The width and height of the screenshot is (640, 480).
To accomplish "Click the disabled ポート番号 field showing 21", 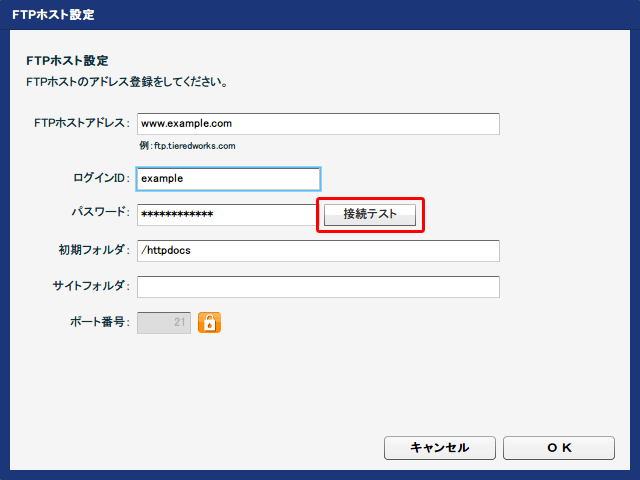I will 164,322.
